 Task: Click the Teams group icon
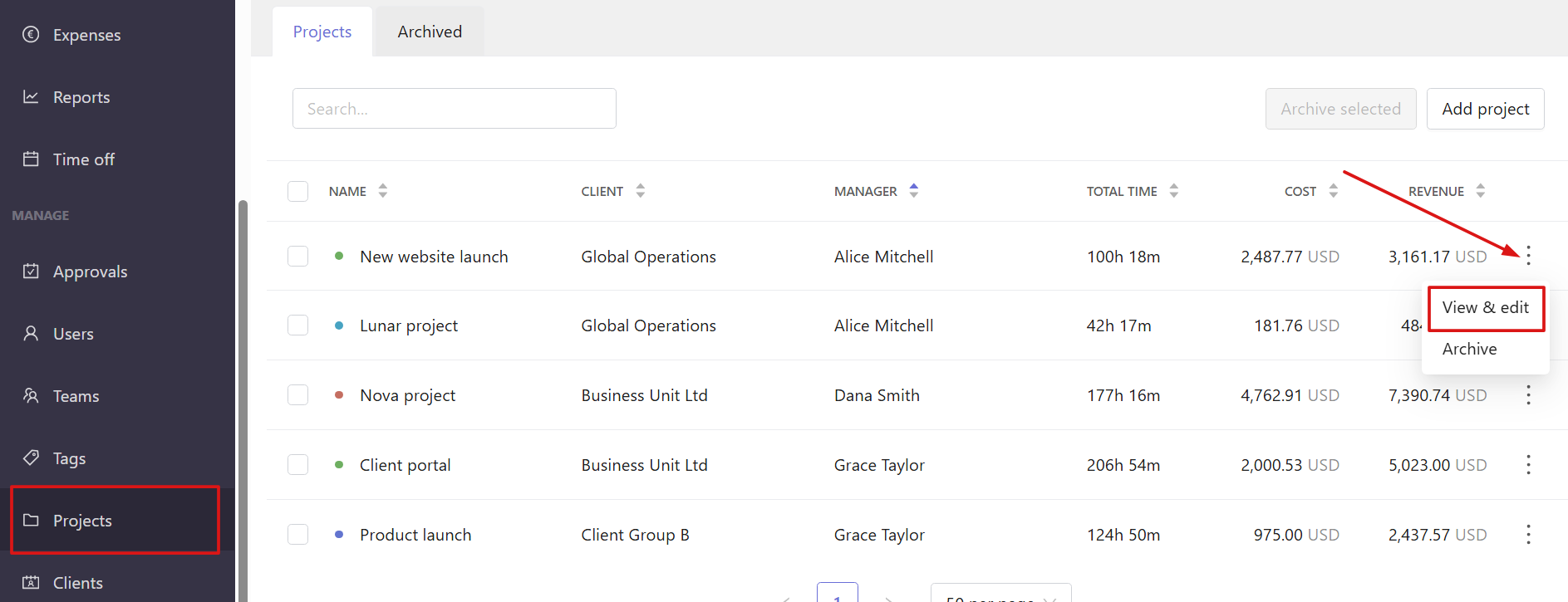point(31,395)
